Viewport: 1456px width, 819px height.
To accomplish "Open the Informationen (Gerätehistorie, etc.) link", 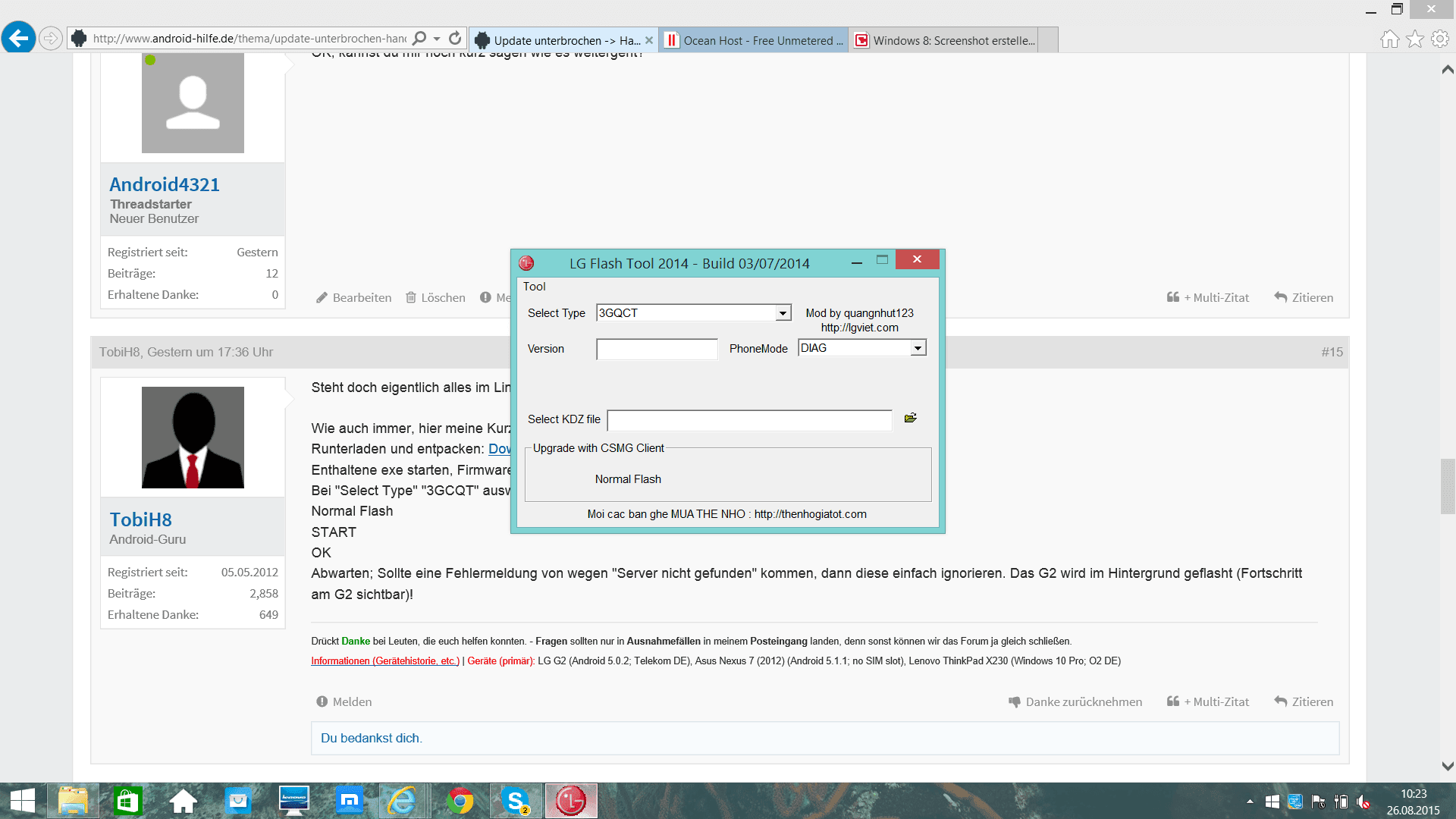I will (385, 661).
